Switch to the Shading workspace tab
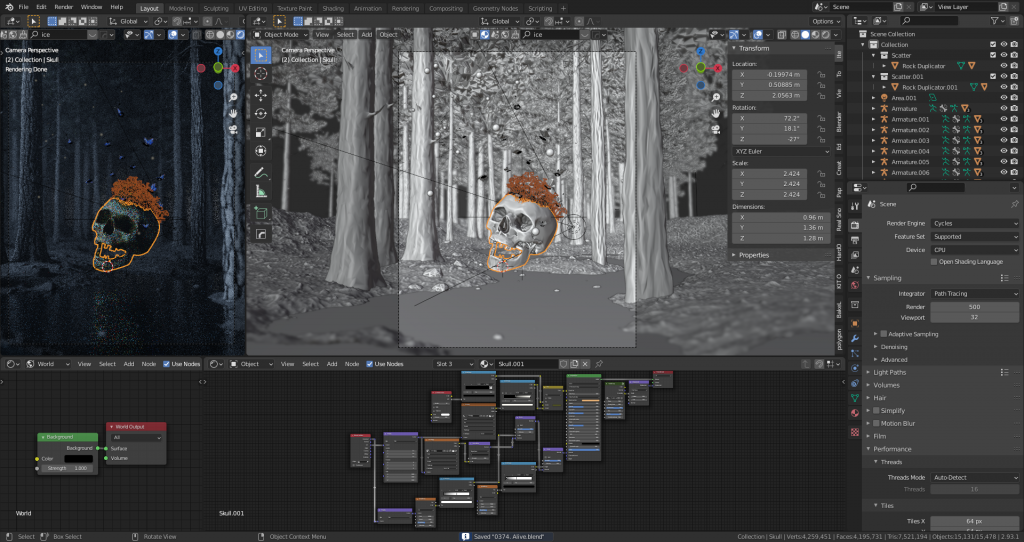 coord(332,8)
